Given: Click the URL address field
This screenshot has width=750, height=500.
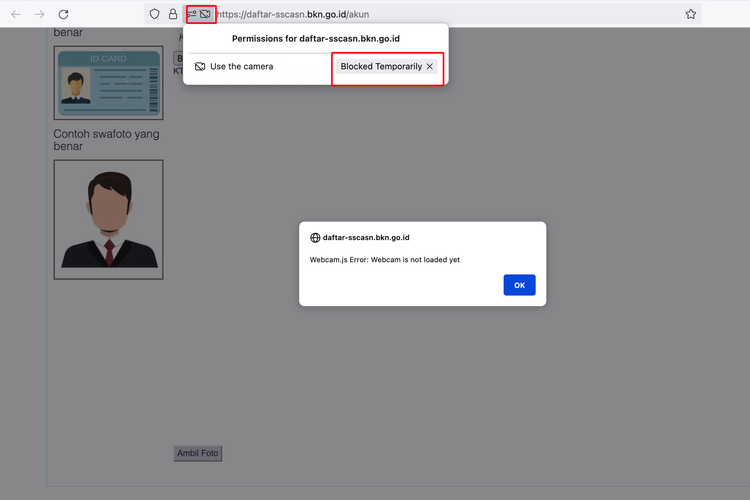Looking at the screenshot, I should pos(450,14).
